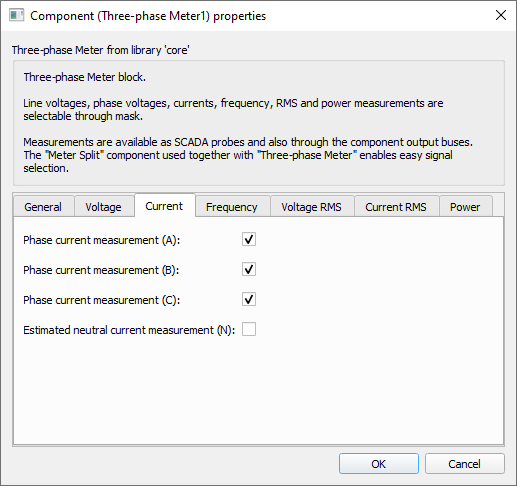Go to the Frequency tab
The image size is (517, 486).
pos(232,207)
